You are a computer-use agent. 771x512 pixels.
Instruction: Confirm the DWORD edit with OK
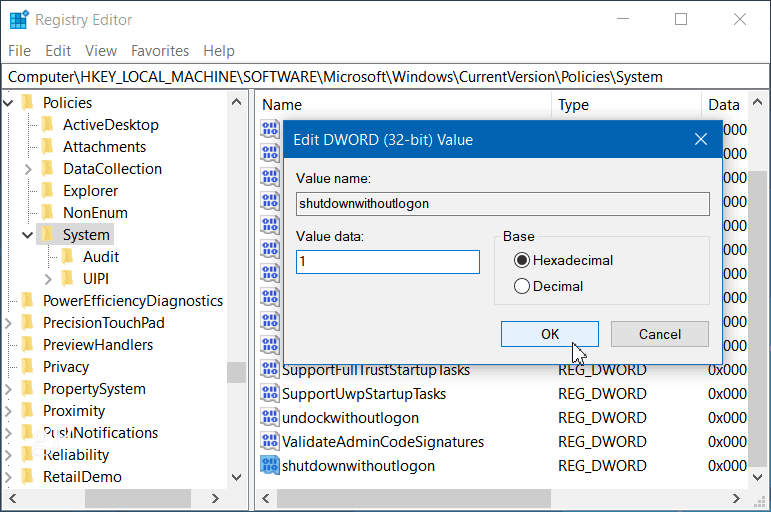(550, 334)
